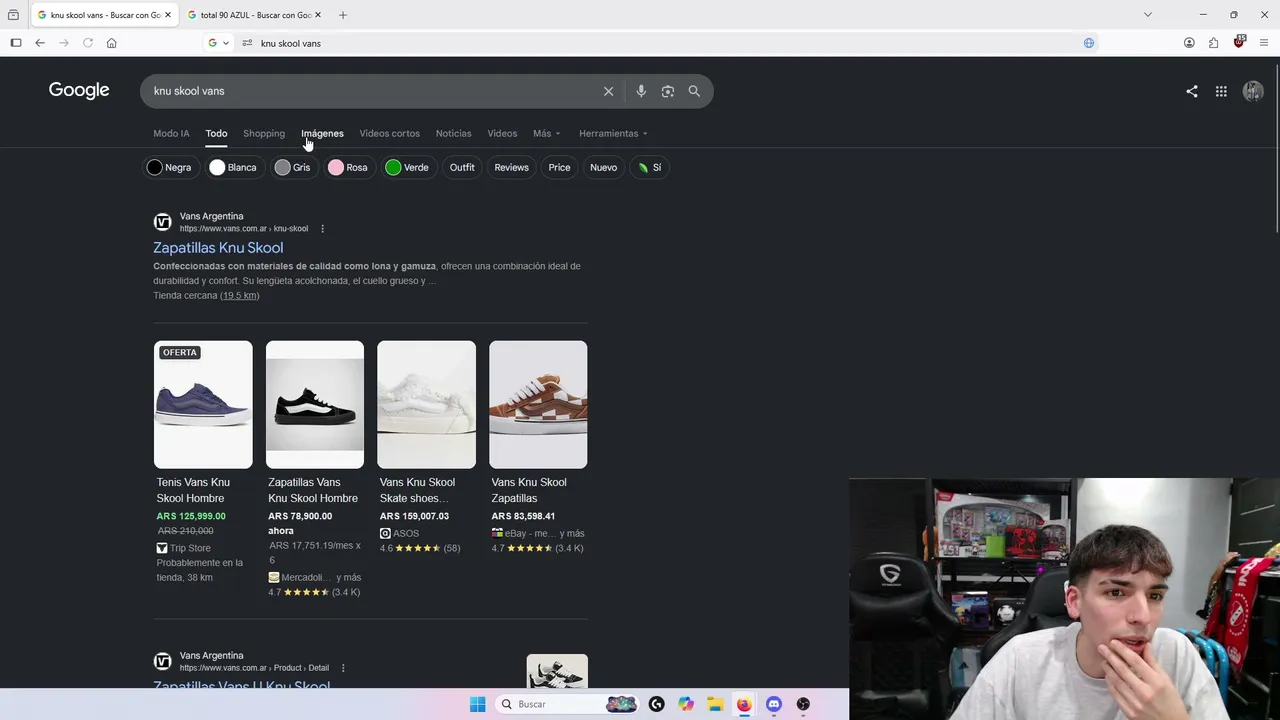Open Google Lens image search
Screen dimensions: 1280x720
pos(667,91)
